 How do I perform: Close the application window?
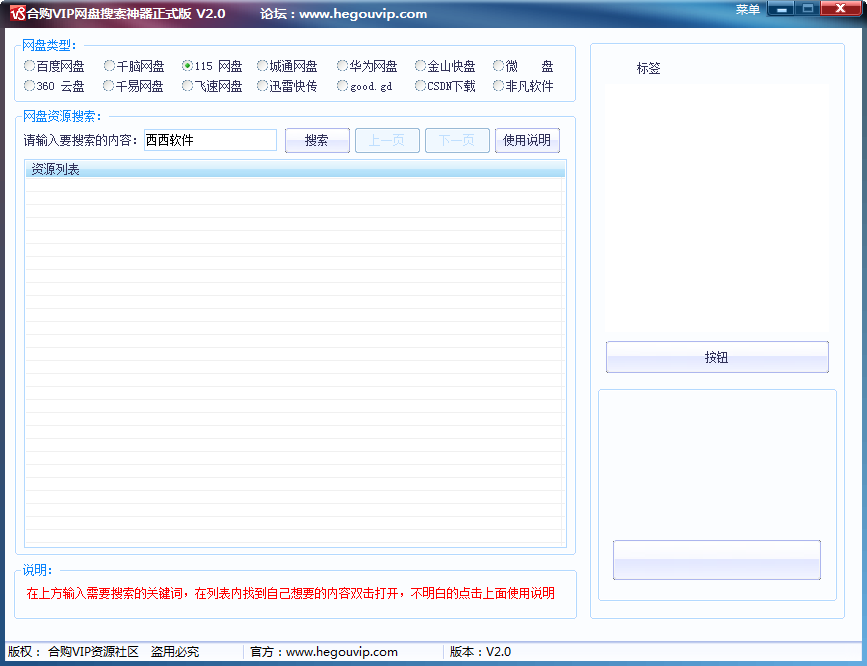(x=840, y=8)
